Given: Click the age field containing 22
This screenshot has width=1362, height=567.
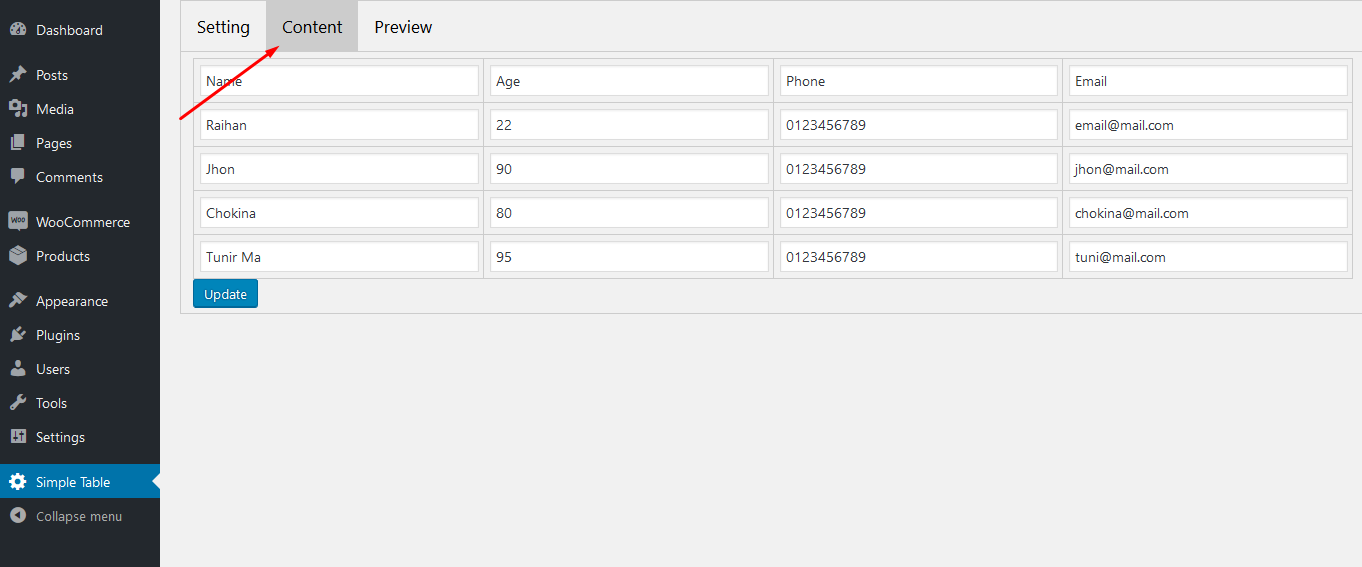Looking at the screenshot, I should coord(629,125).
